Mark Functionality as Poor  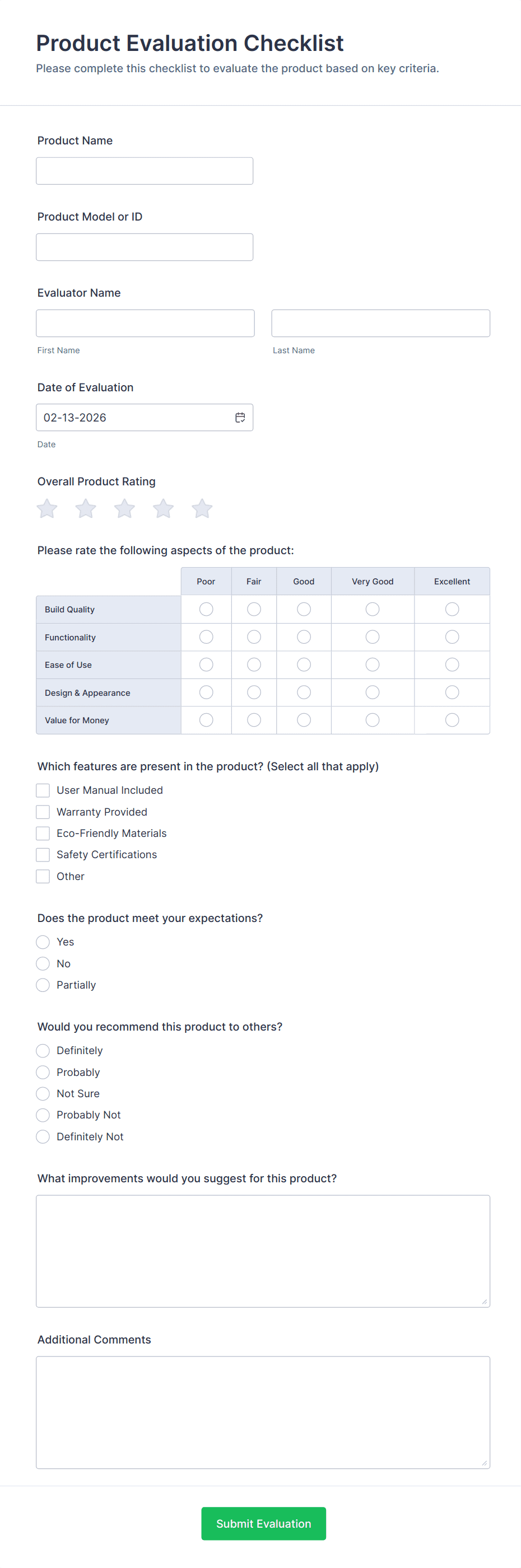point(206,636)
